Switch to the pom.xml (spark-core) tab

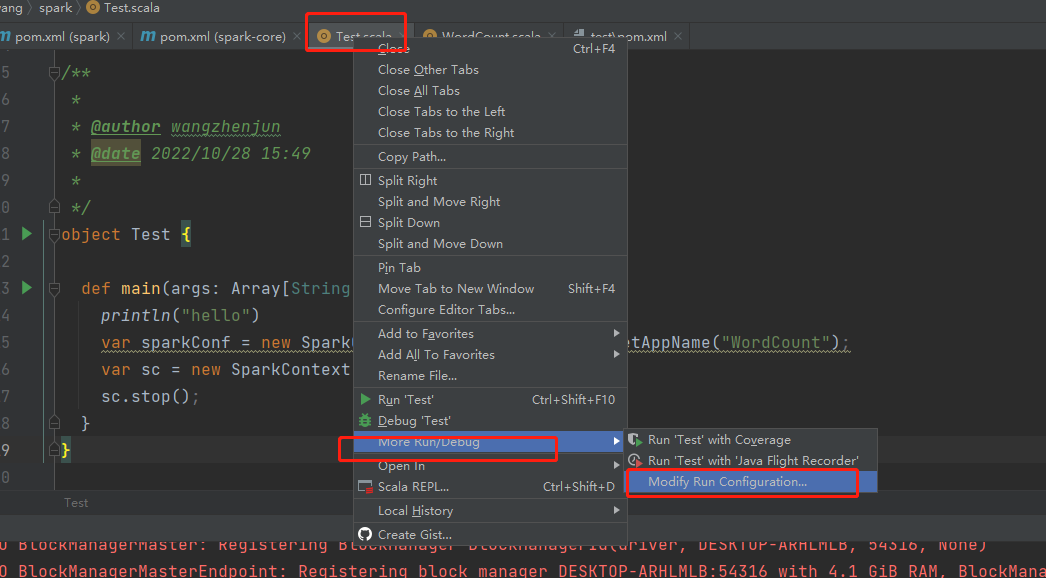(x=222, y=37)
